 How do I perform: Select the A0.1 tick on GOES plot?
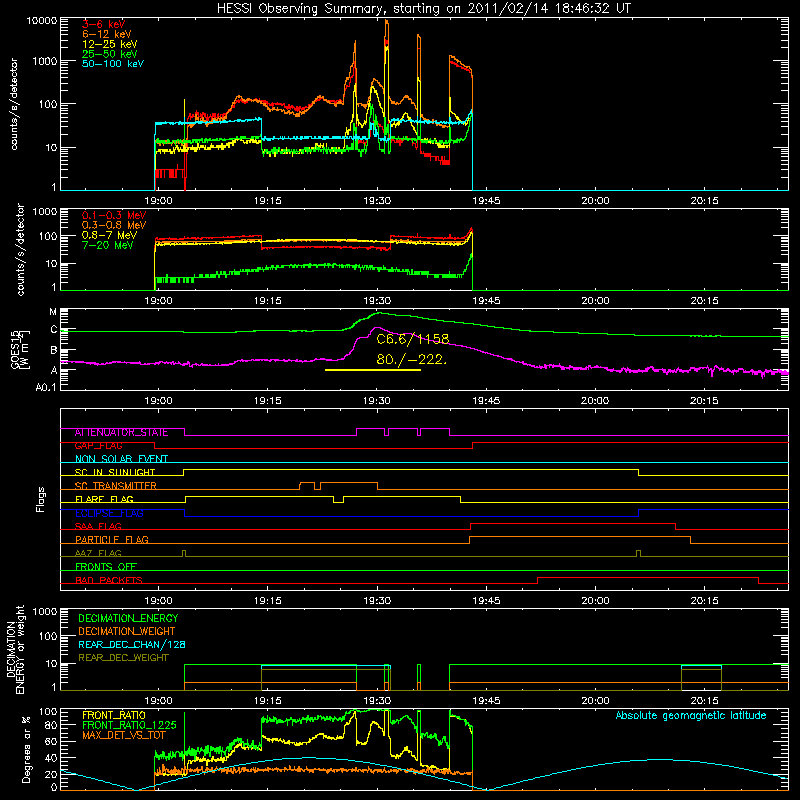pos(46,387)
